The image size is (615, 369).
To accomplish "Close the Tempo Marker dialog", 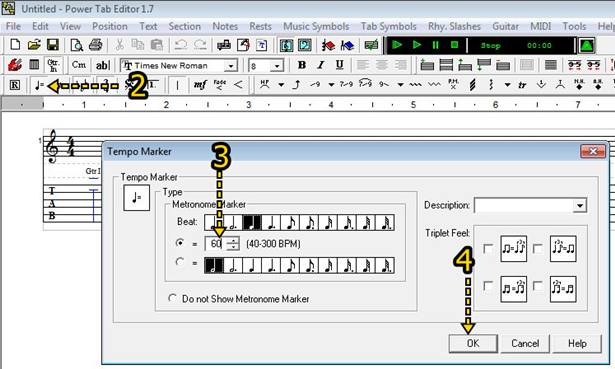I will coord(593,151).
